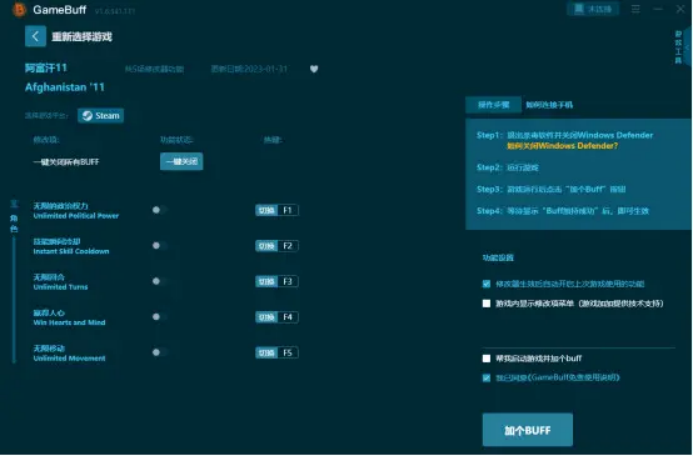693x457 pixels.
Task: Uncheck the GameBuff disclaimer agreement checkbox
Action: point(486,378)
